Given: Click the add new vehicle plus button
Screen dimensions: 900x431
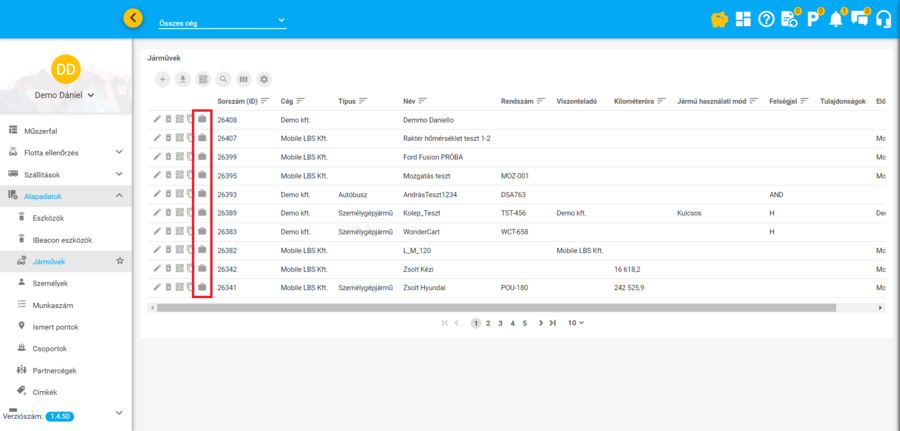Looking at the screenshot, I should point(163,79).
